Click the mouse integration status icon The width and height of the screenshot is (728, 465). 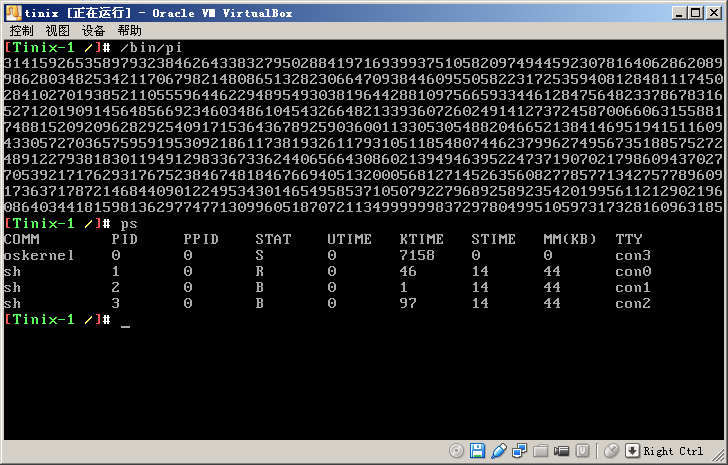tap(612, 451)
